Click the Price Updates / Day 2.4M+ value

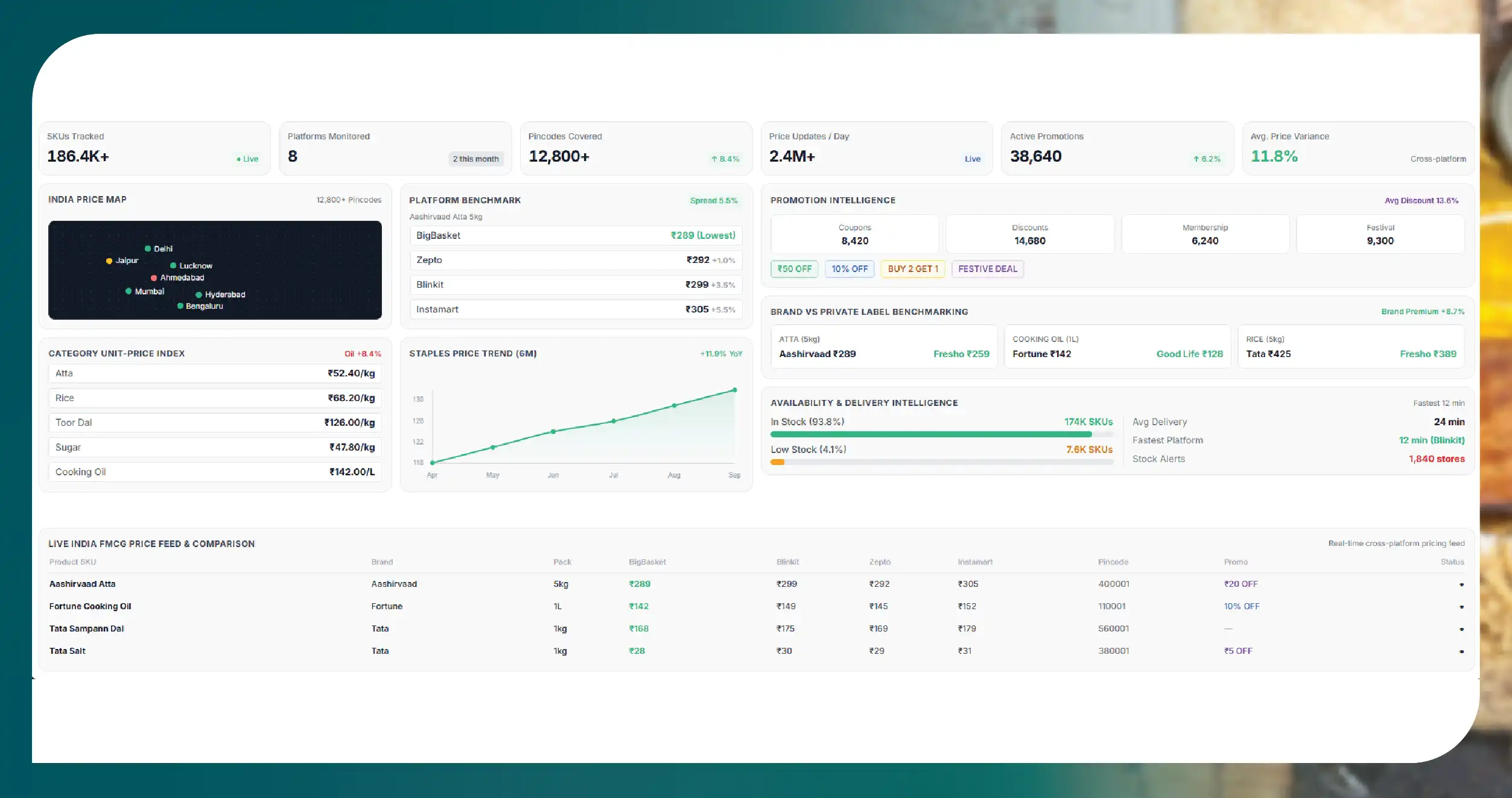point(792,156)
